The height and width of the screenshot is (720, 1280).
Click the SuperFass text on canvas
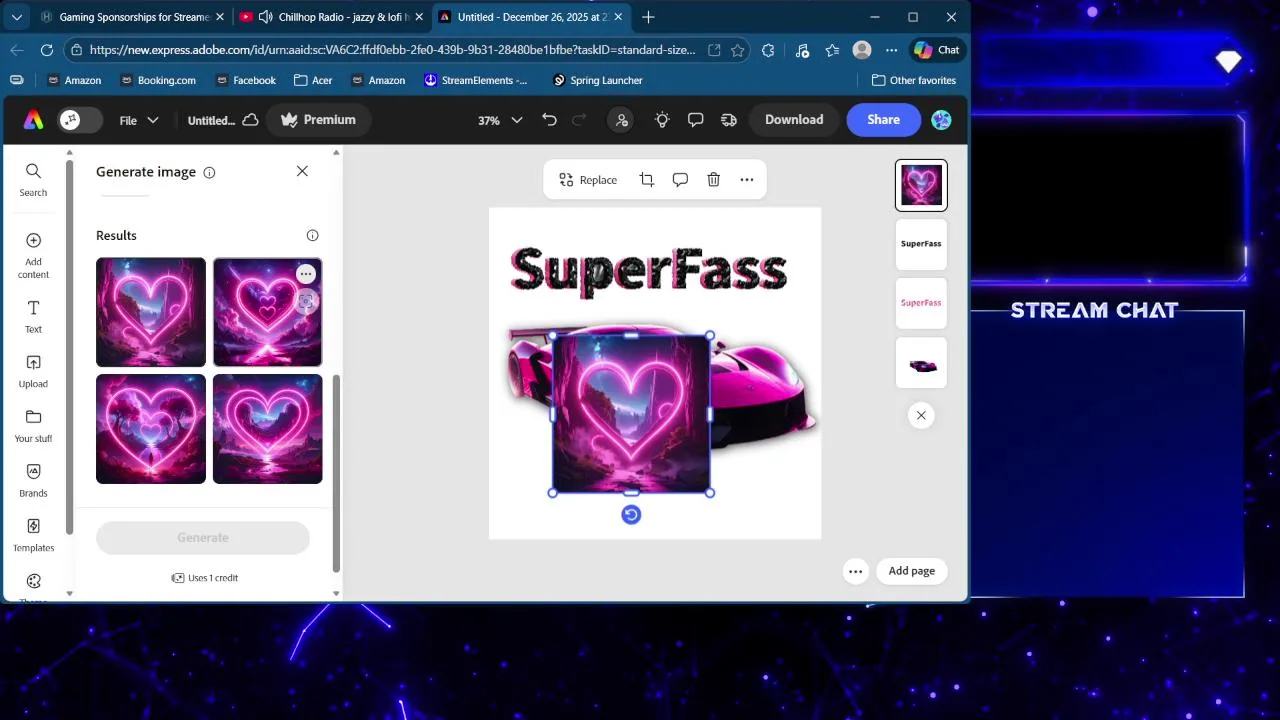[648, 271]
